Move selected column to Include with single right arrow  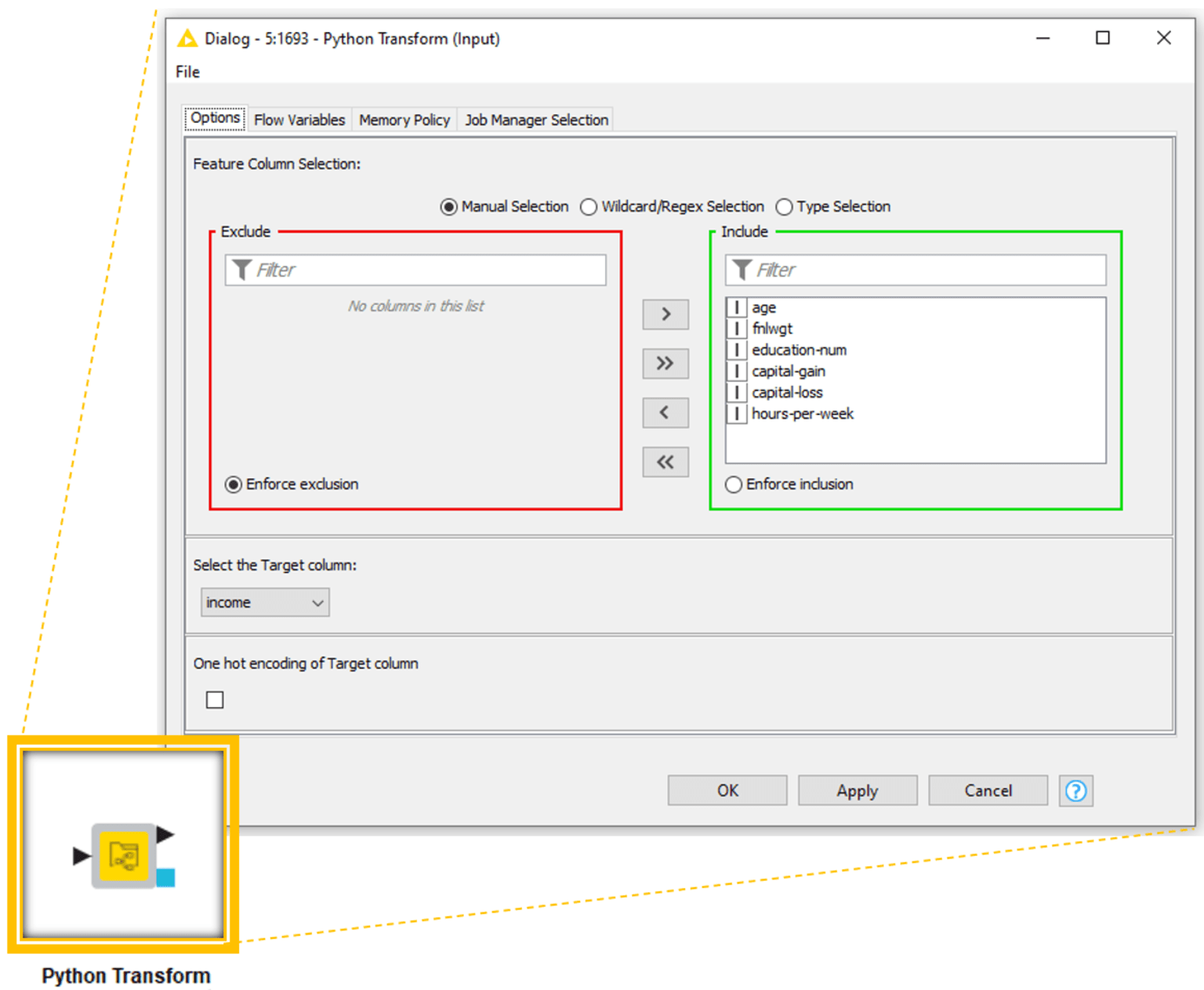(665, 314)
